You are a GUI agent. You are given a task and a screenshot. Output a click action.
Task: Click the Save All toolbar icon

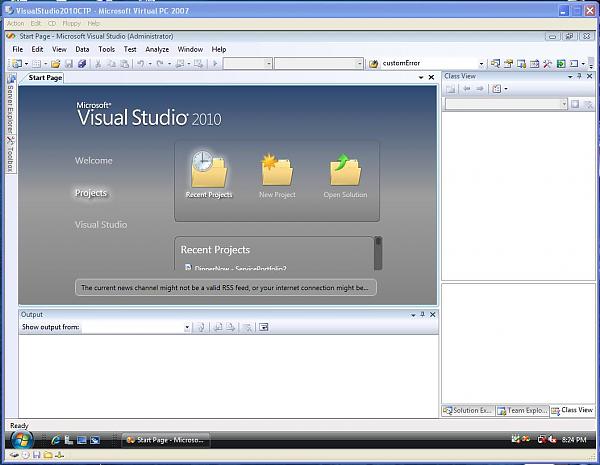[82, 64]
